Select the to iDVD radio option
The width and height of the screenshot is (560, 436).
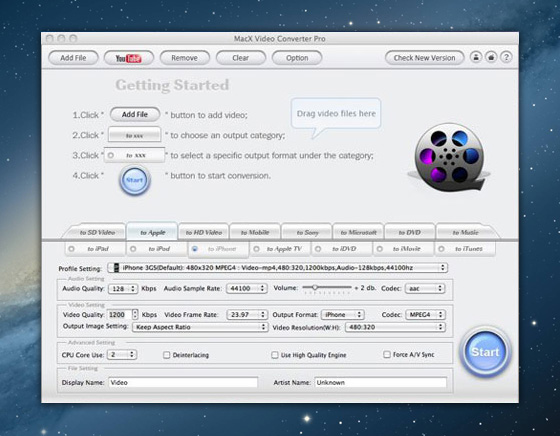pyautogui.click(x=318, y=249)
